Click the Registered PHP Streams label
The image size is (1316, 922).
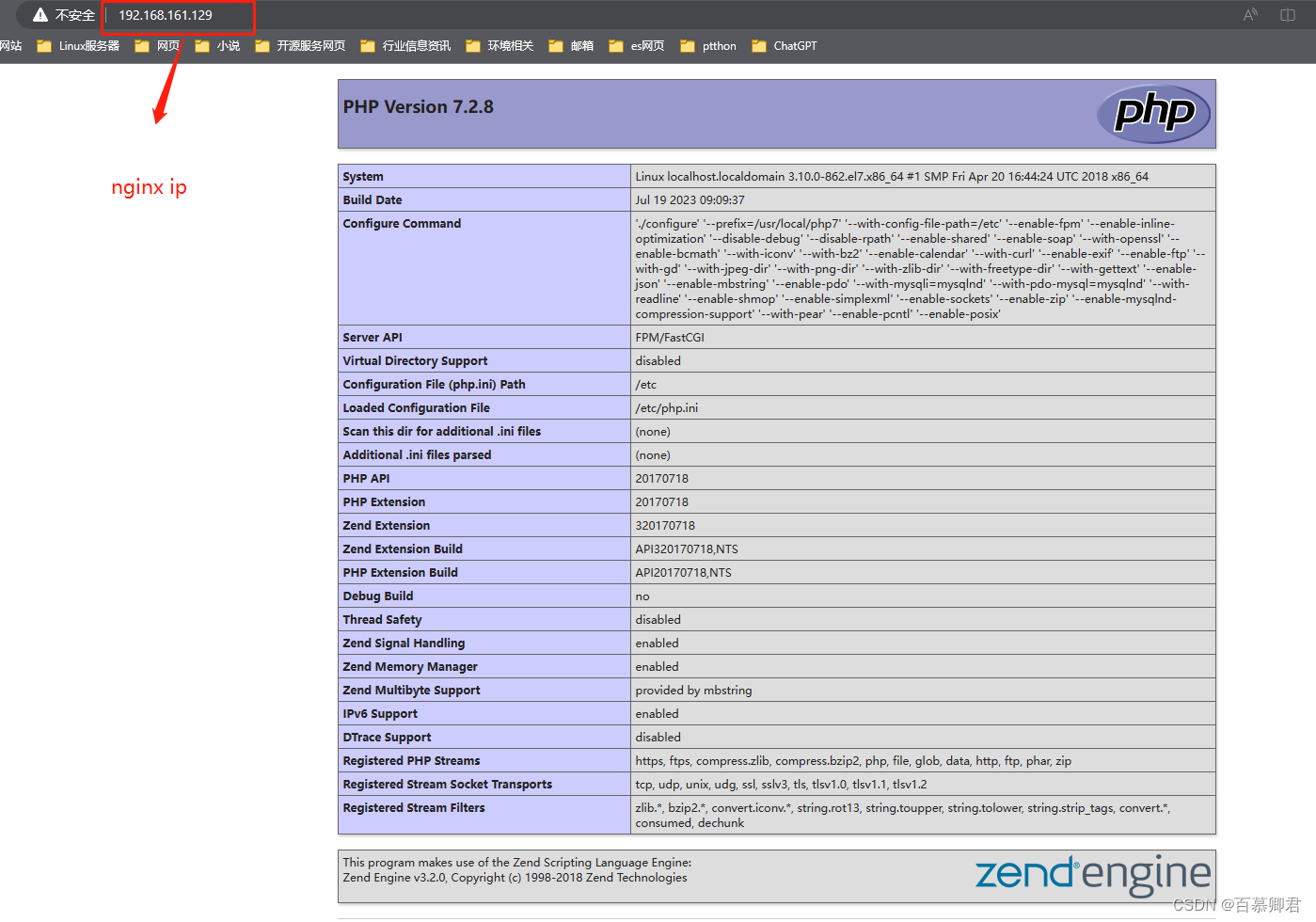411,761
